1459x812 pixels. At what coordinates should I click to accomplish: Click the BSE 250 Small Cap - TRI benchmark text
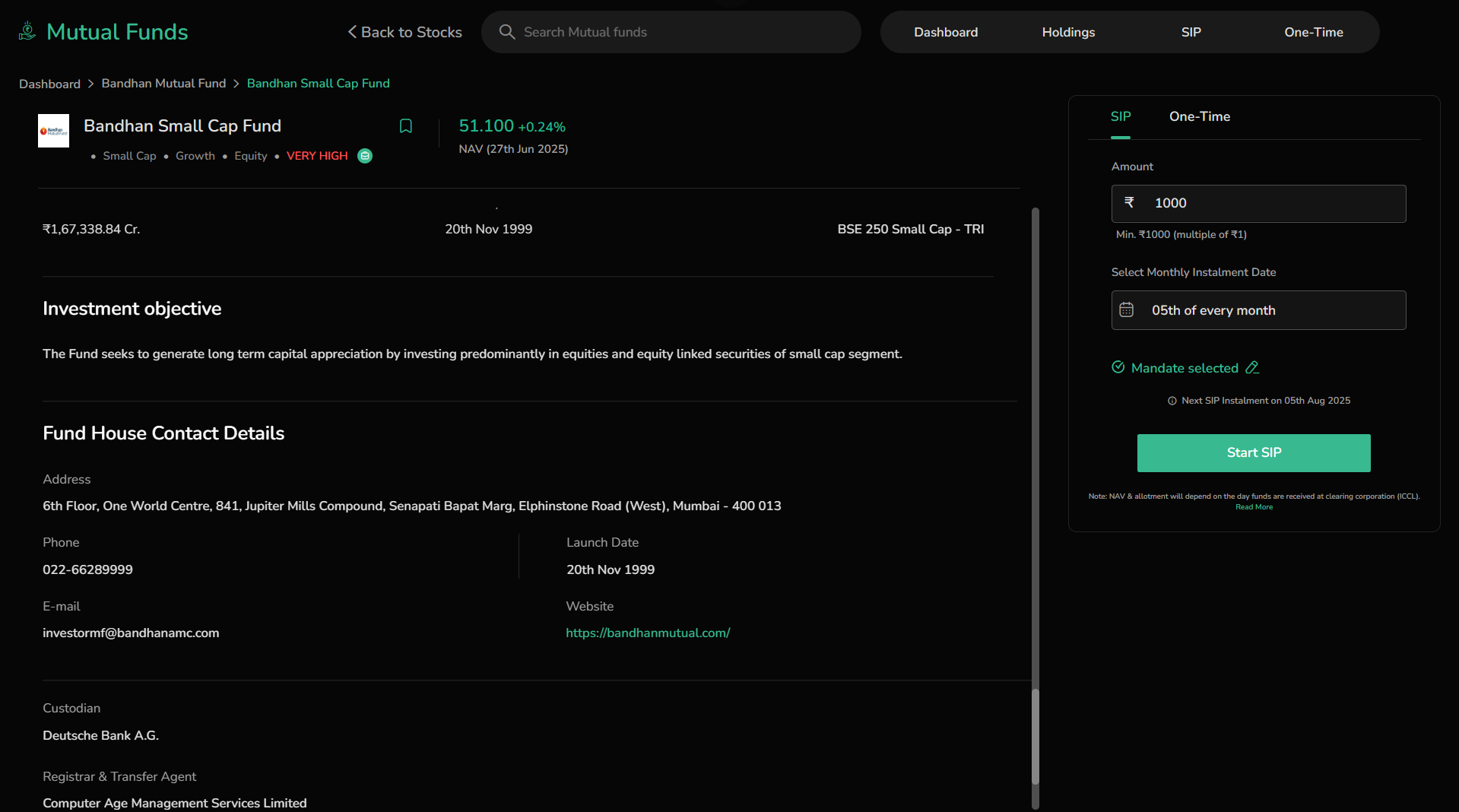pos(911,229)
